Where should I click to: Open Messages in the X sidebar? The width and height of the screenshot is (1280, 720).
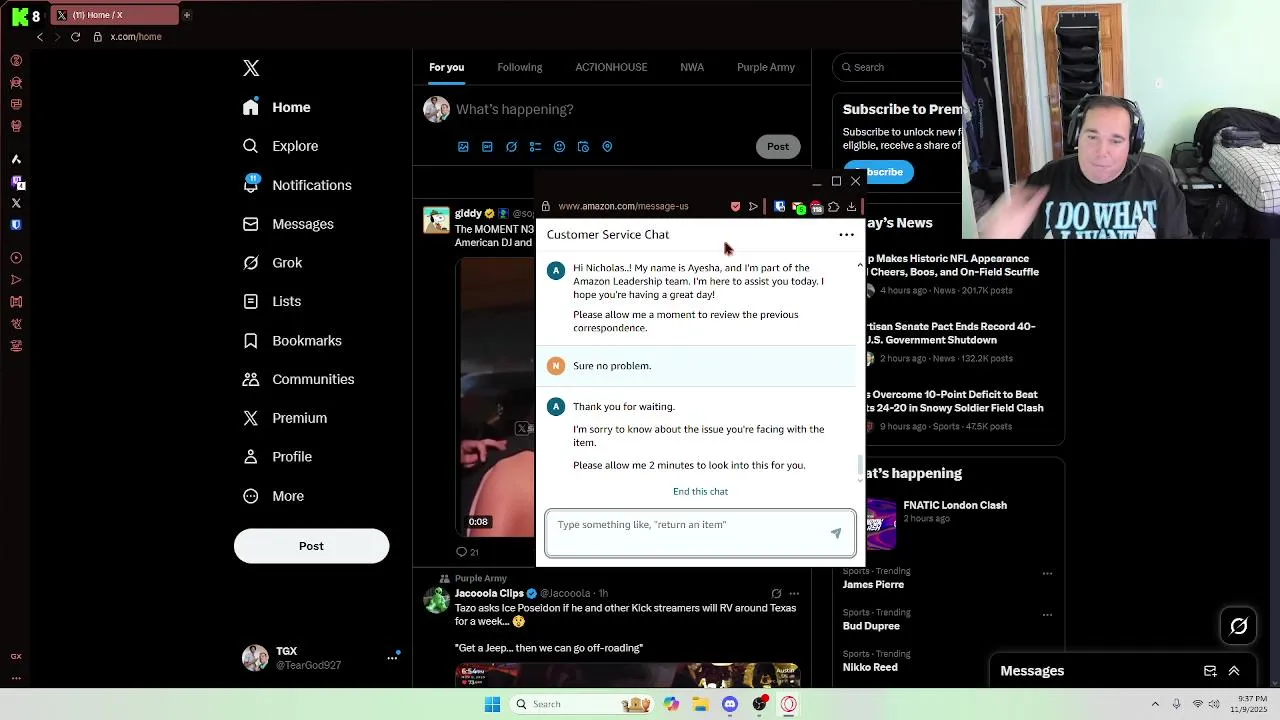click(x=289, y=224)
